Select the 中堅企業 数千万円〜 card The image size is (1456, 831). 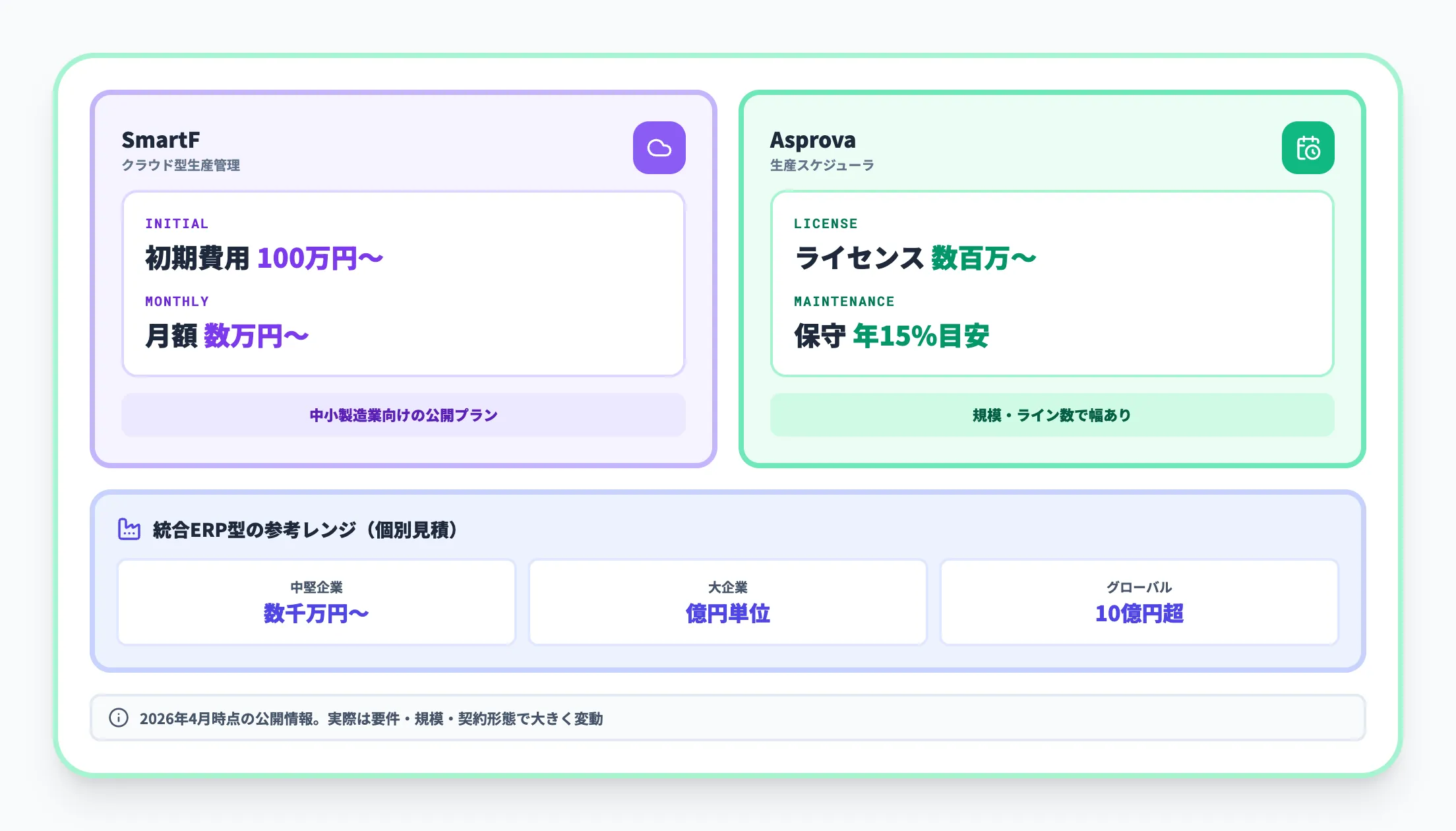pos(317,602)
